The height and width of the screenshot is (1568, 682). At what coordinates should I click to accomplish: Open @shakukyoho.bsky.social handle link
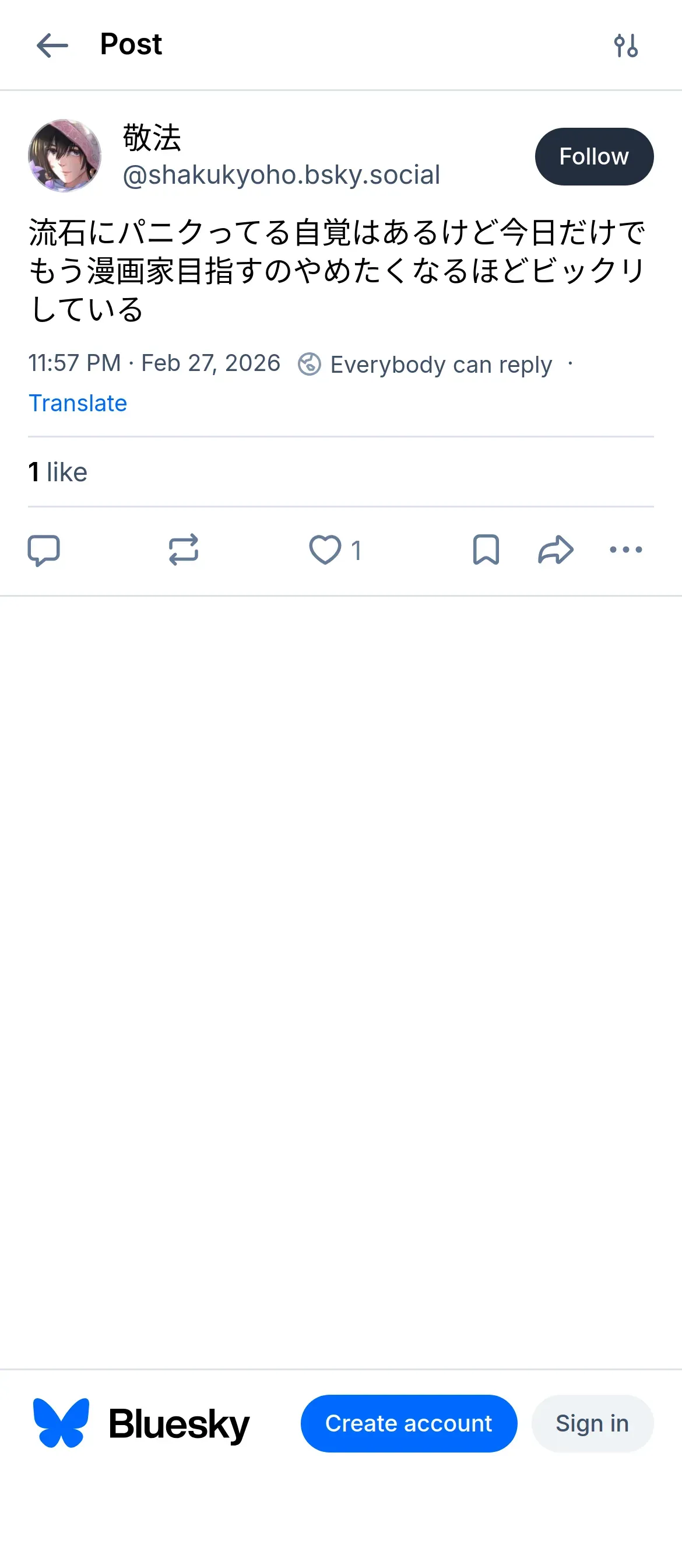tap(281, 176)
